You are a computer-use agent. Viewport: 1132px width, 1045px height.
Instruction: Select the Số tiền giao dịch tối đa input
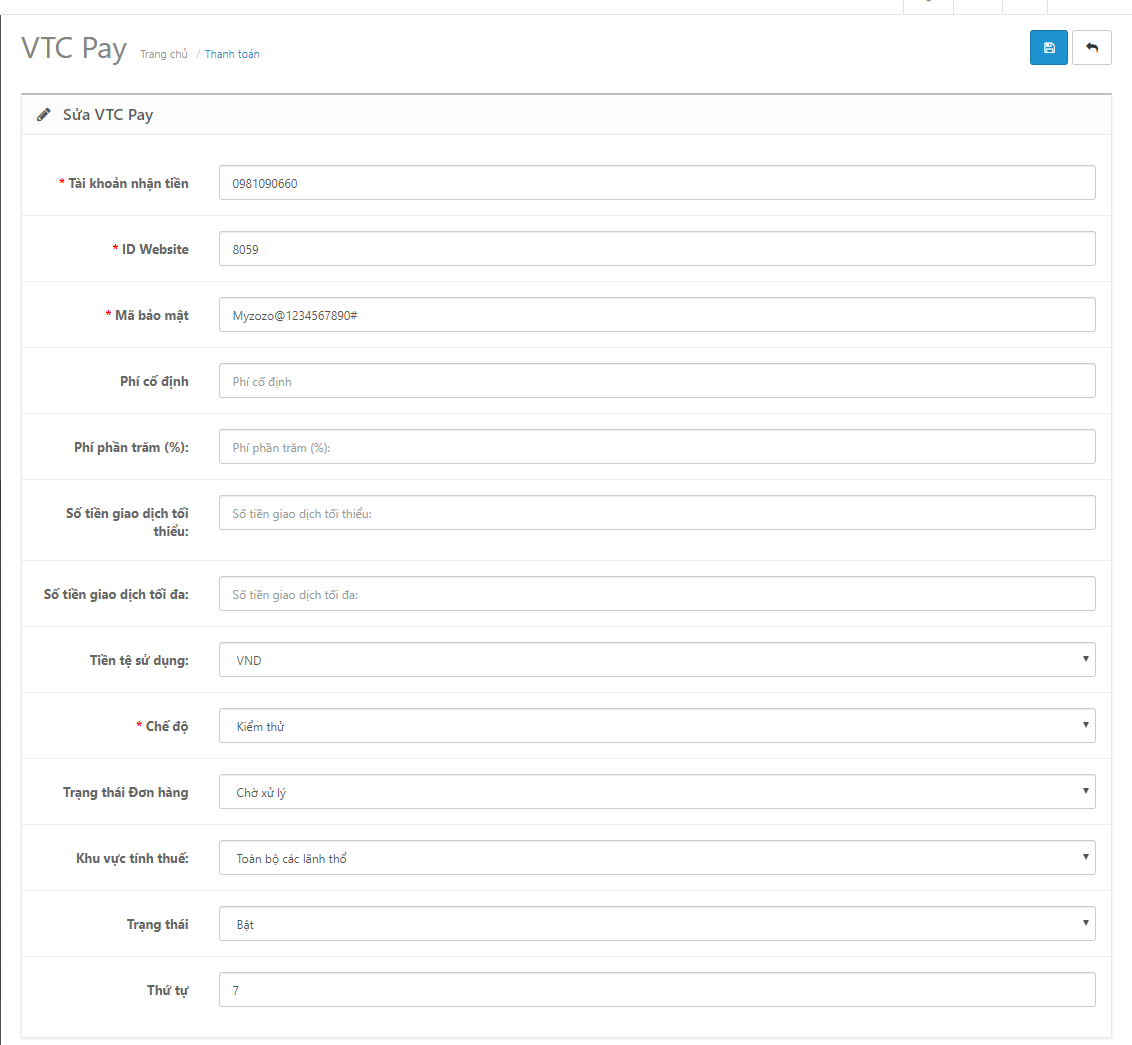[x=657, y=594]
